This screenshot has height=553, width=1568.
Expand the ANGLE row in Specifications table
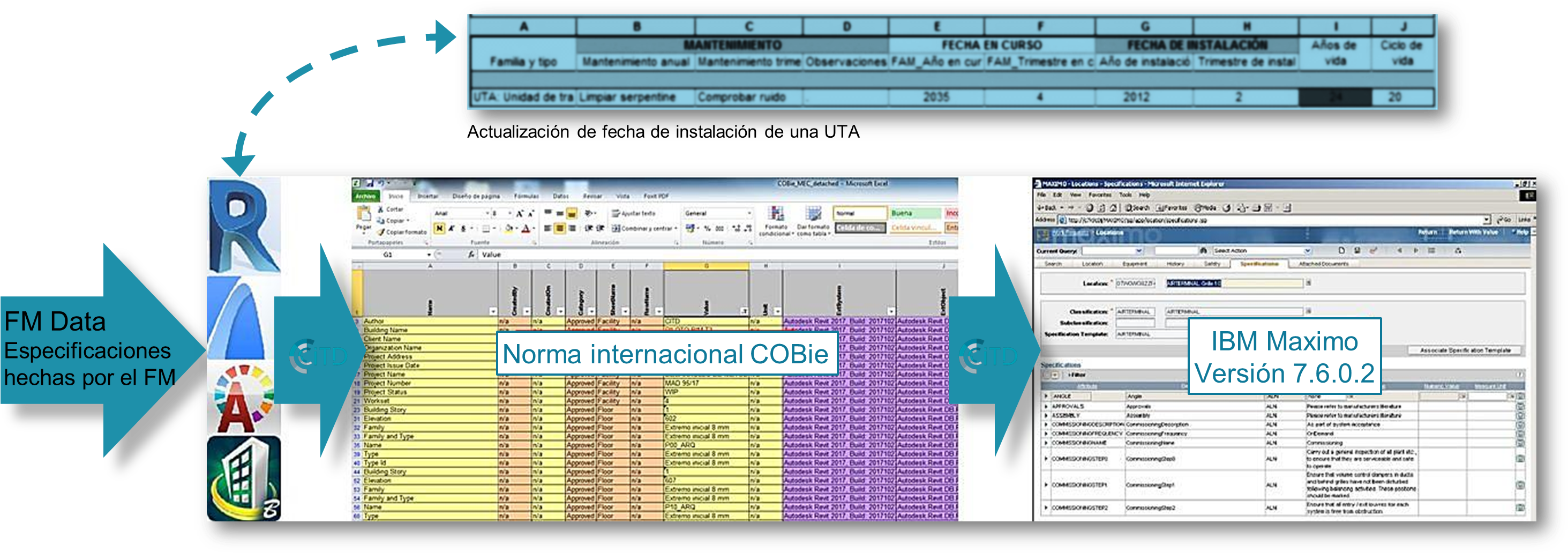(x=1047, y=397)
